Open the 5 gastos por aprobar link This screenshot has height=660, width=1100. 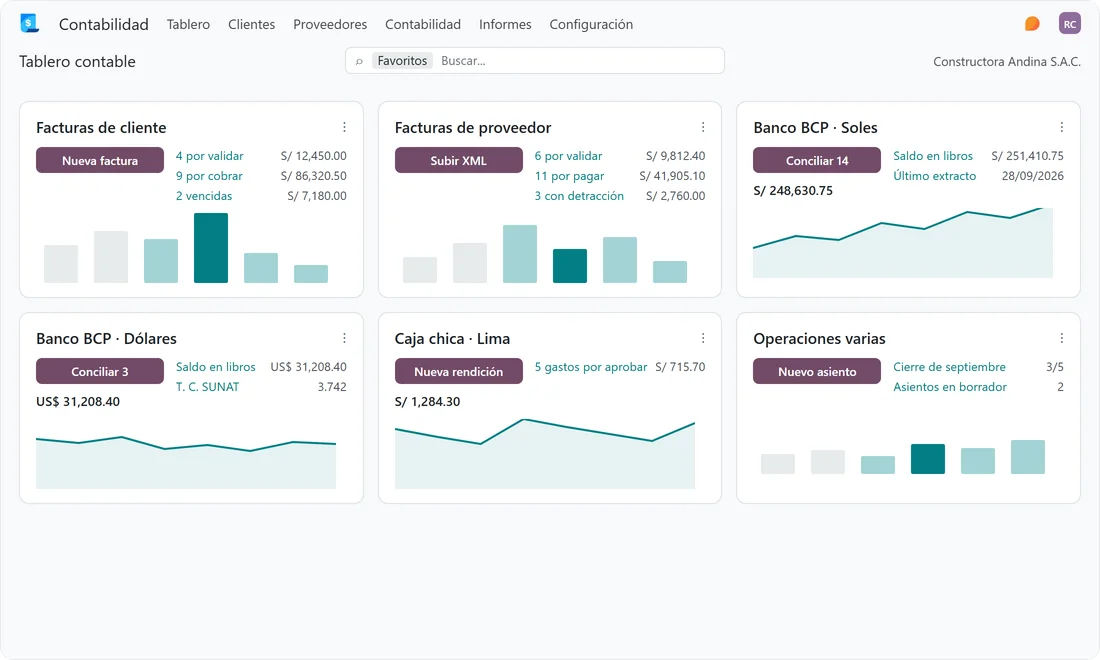(591, 367)
